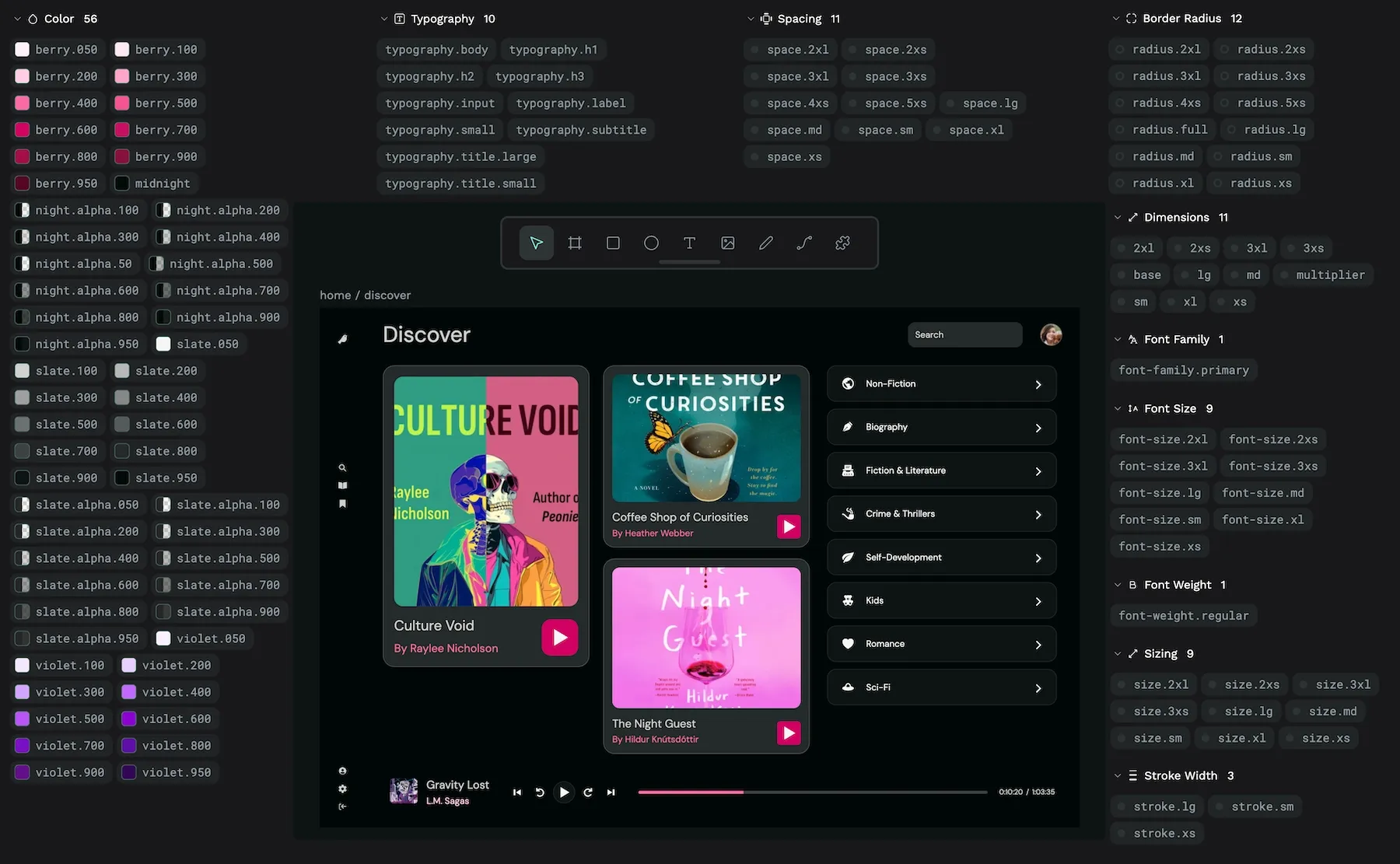Click the typography.h1 token

click(x=553, y=50)
